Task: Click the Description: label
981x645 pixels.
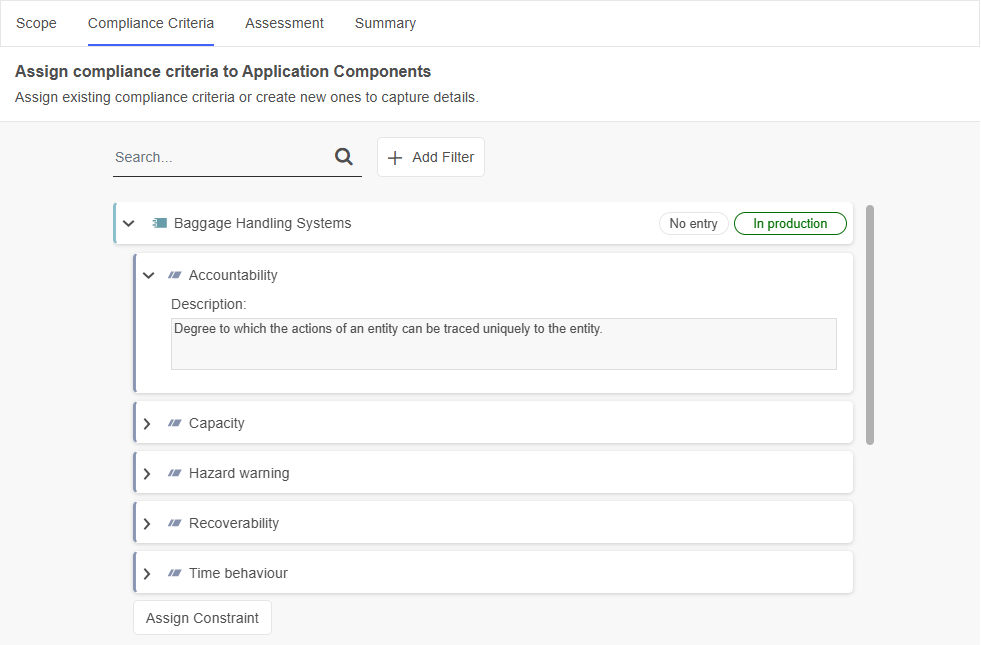Action: click(209, 304)
